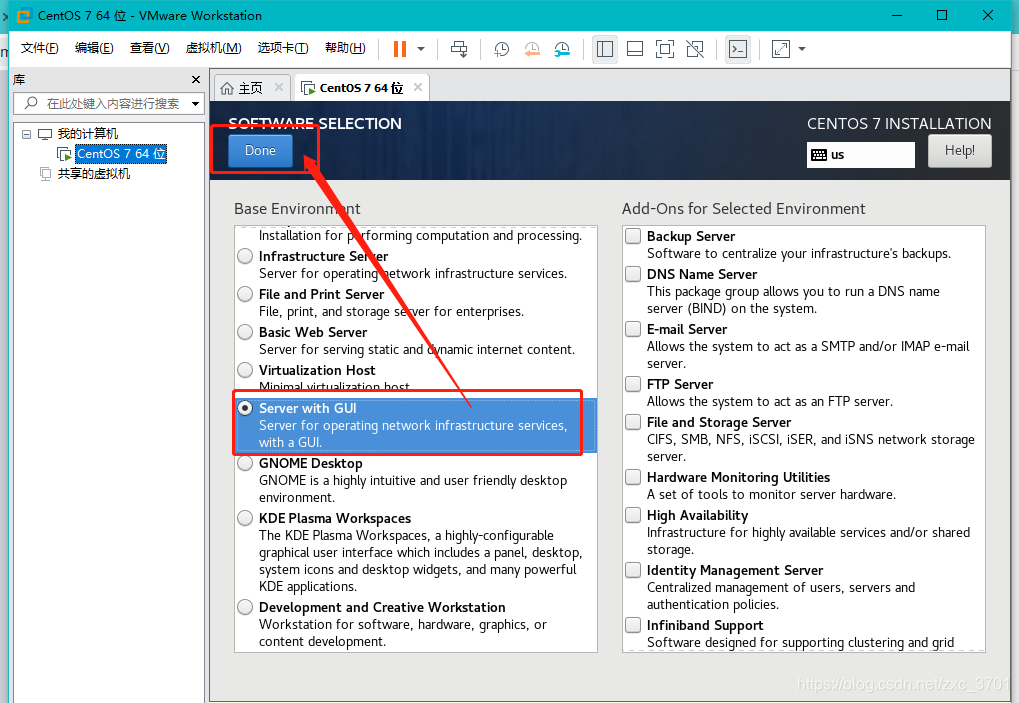Select Server with GUI radio button
This screenshot has height=703, width=1019.
245,408
